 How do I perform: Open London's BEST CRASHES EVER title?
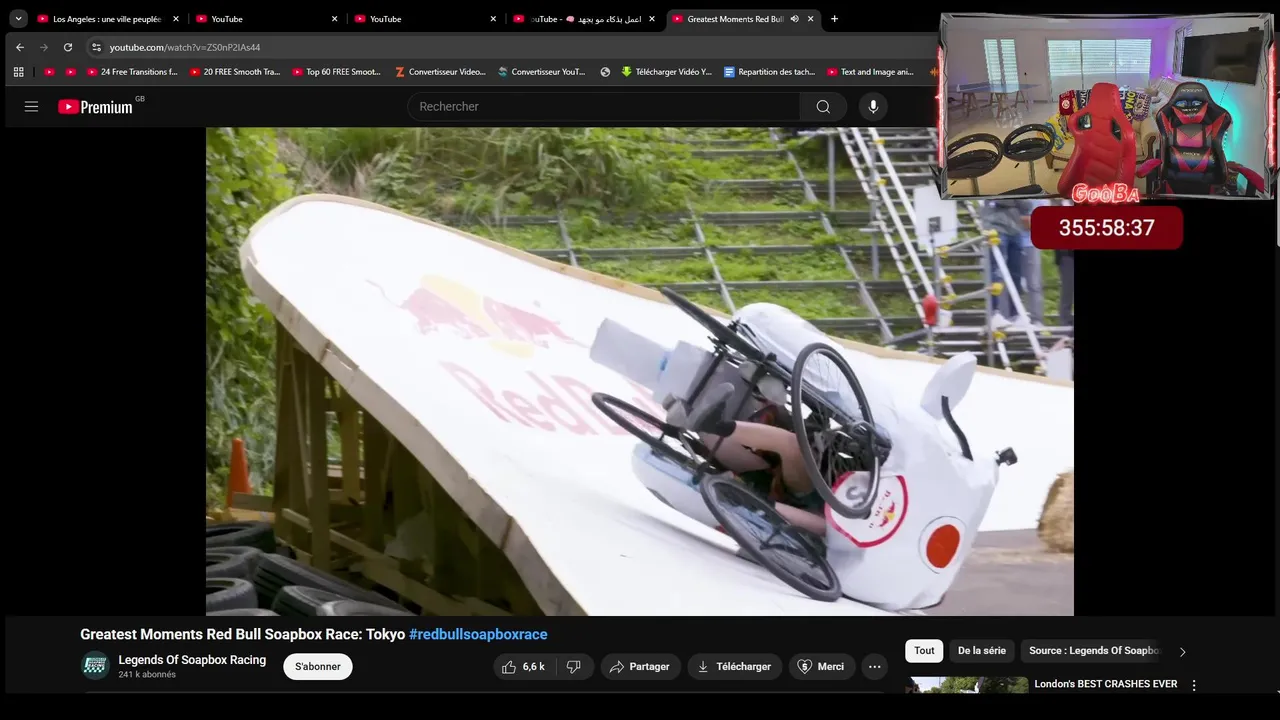[1105, 684]
